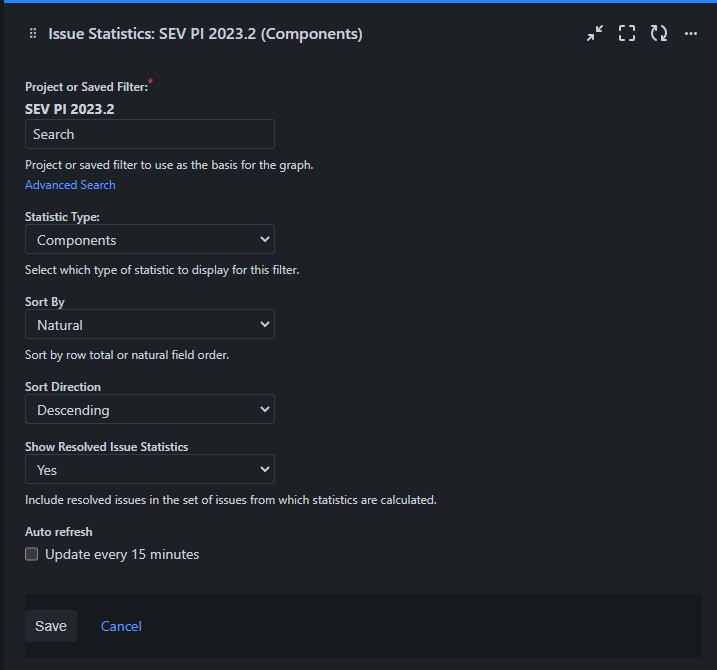The height and width of the screenshot is (670, 717).
Task: Click the Save button
Action: pyautogui.click(x=51, y=626)
